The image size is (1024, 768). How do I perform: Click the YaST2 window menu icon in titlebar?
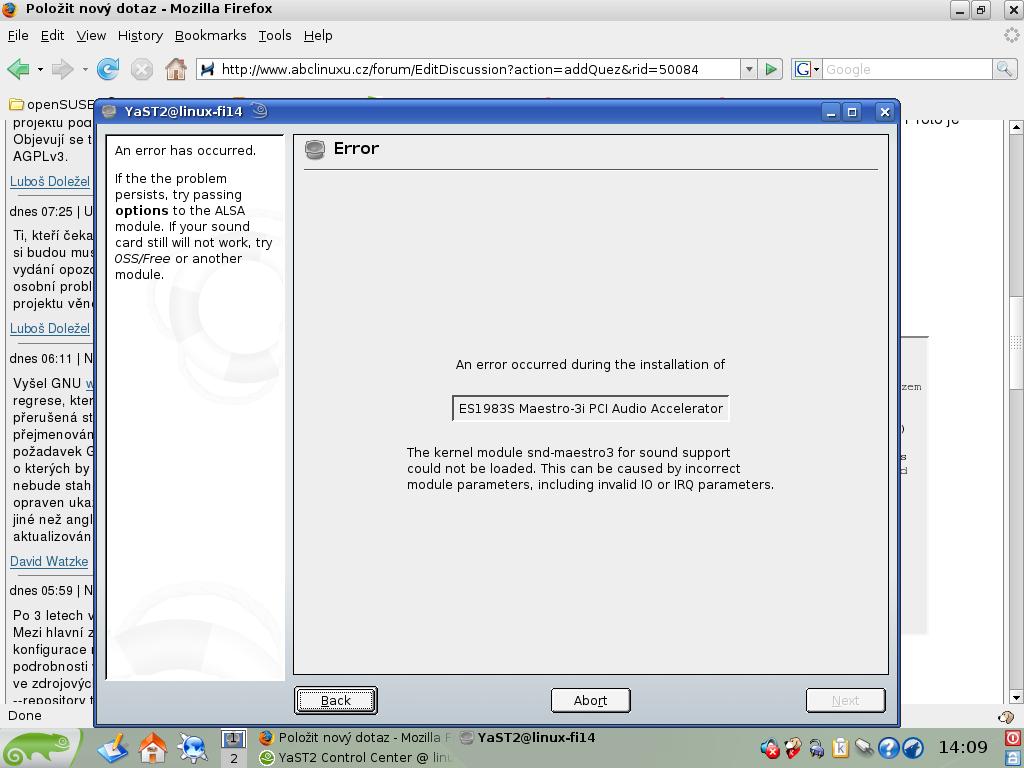coord(109,112)
